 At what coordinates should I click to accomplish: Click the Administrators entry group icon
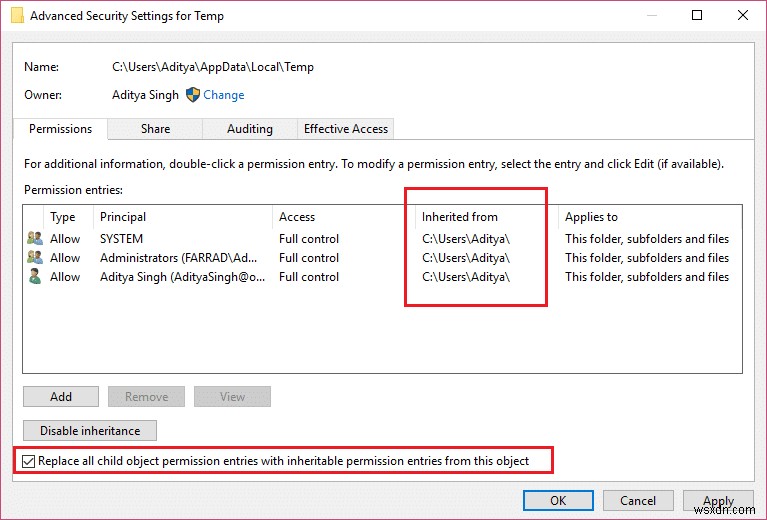(35, 258)
